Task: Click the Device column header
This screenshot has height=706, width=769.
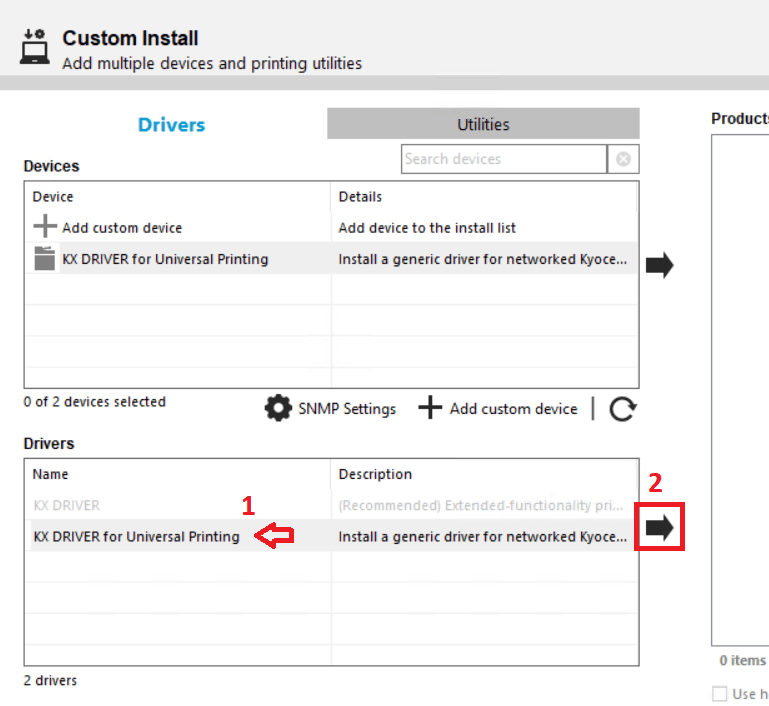Action: (x=53, y=197)
